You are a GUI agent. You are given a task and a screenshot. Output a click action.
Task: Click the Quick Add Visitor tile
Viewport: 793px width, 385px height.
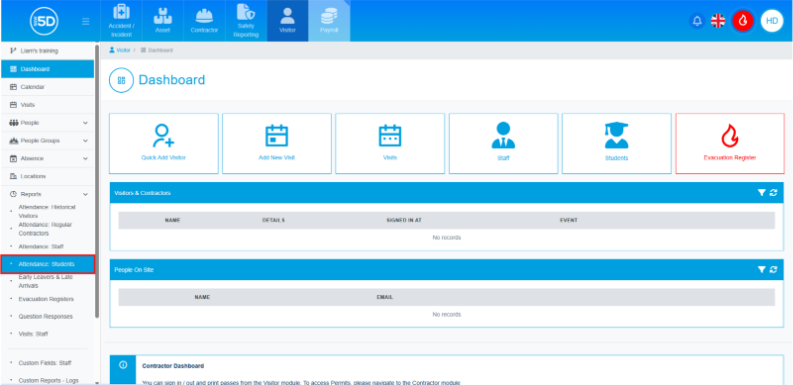click(x=164, y=144)
